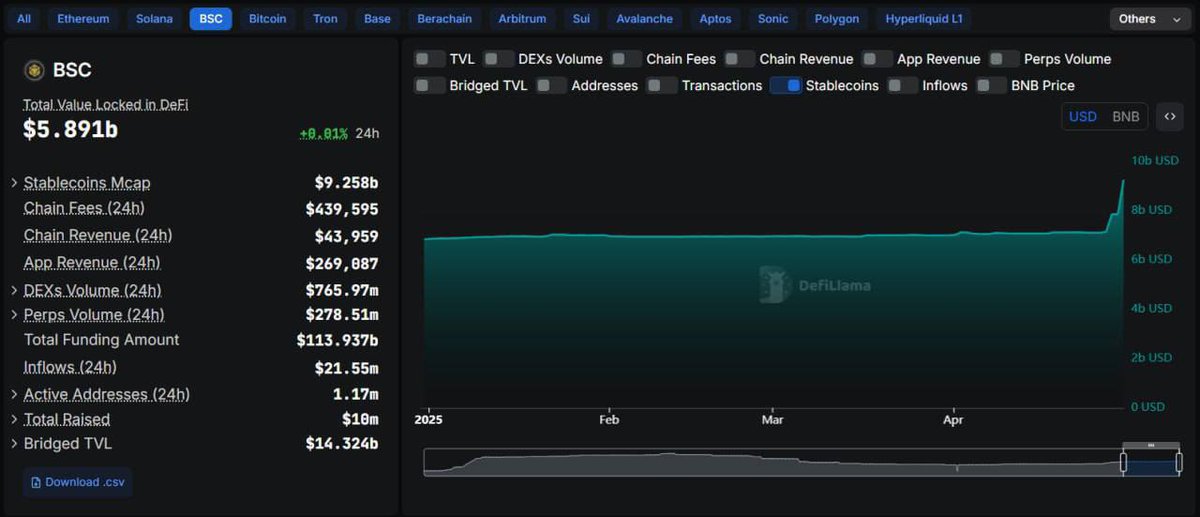Go to the Base chain tab
This screenshot has height=517, width=1200.
pyautogui.click(x=377, y=19)
